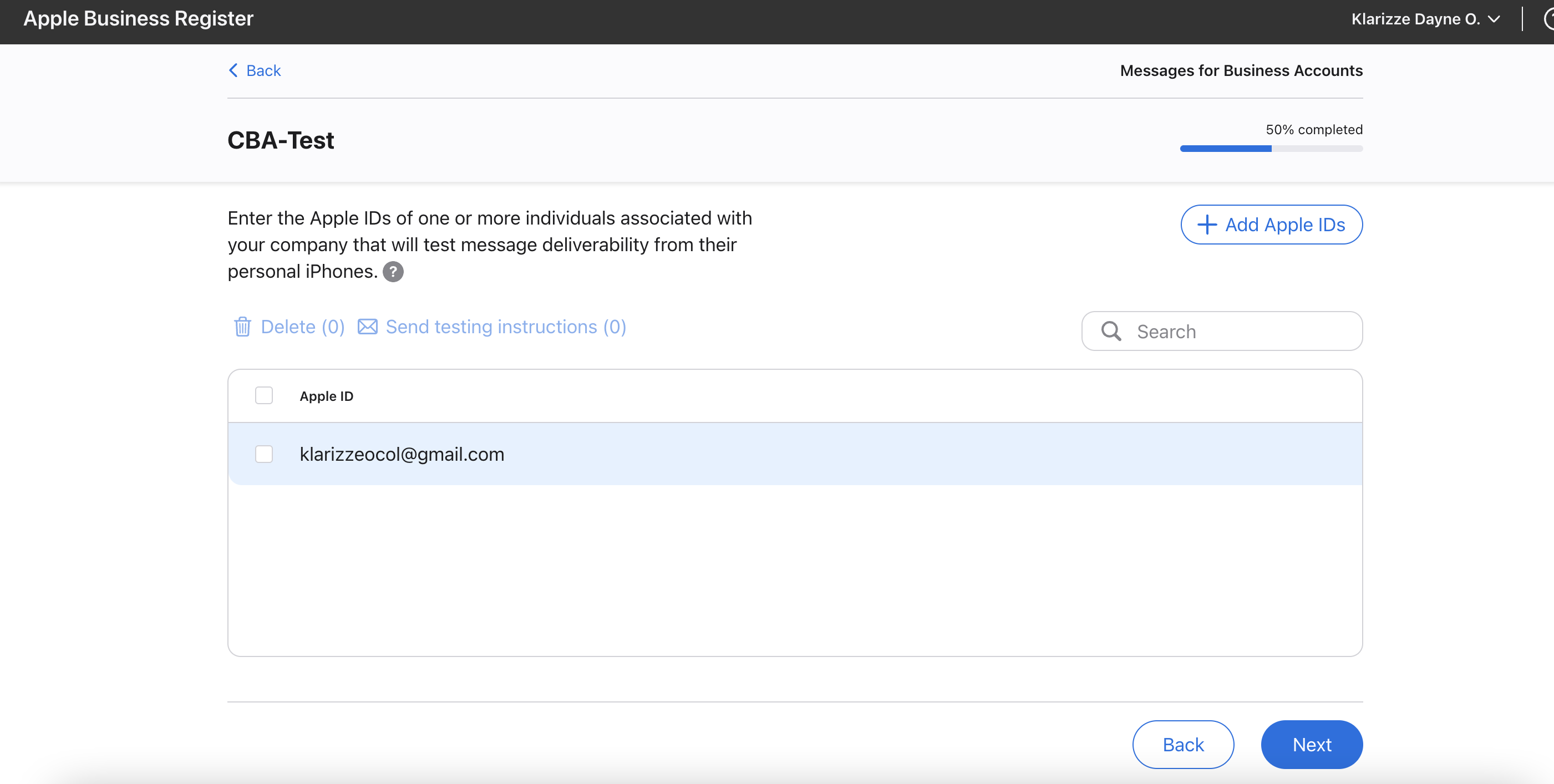Click the back chevron arrow at top
1554x784 pixels.
233,70
